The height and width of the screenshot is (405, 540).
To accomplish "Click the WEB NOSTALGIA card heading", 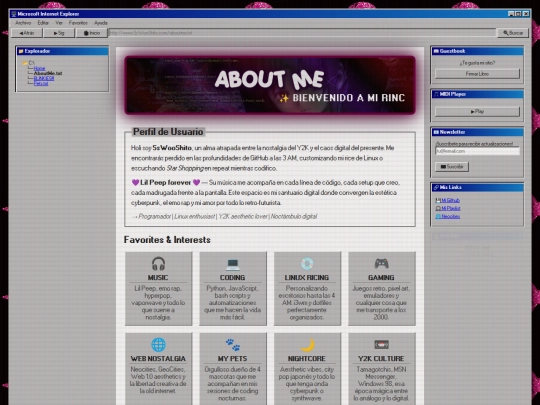I will pyautogui.click(x=158, y=359).
